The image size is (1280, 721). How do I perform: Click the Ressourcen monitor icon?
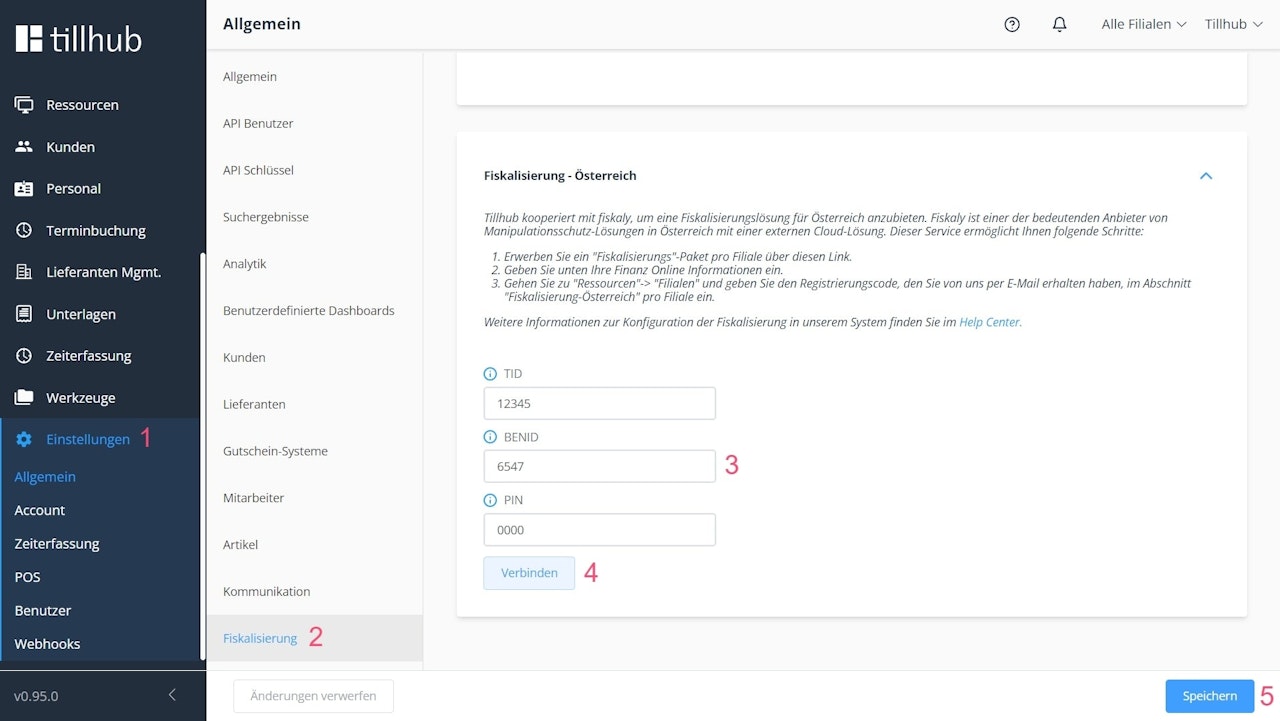24,105
